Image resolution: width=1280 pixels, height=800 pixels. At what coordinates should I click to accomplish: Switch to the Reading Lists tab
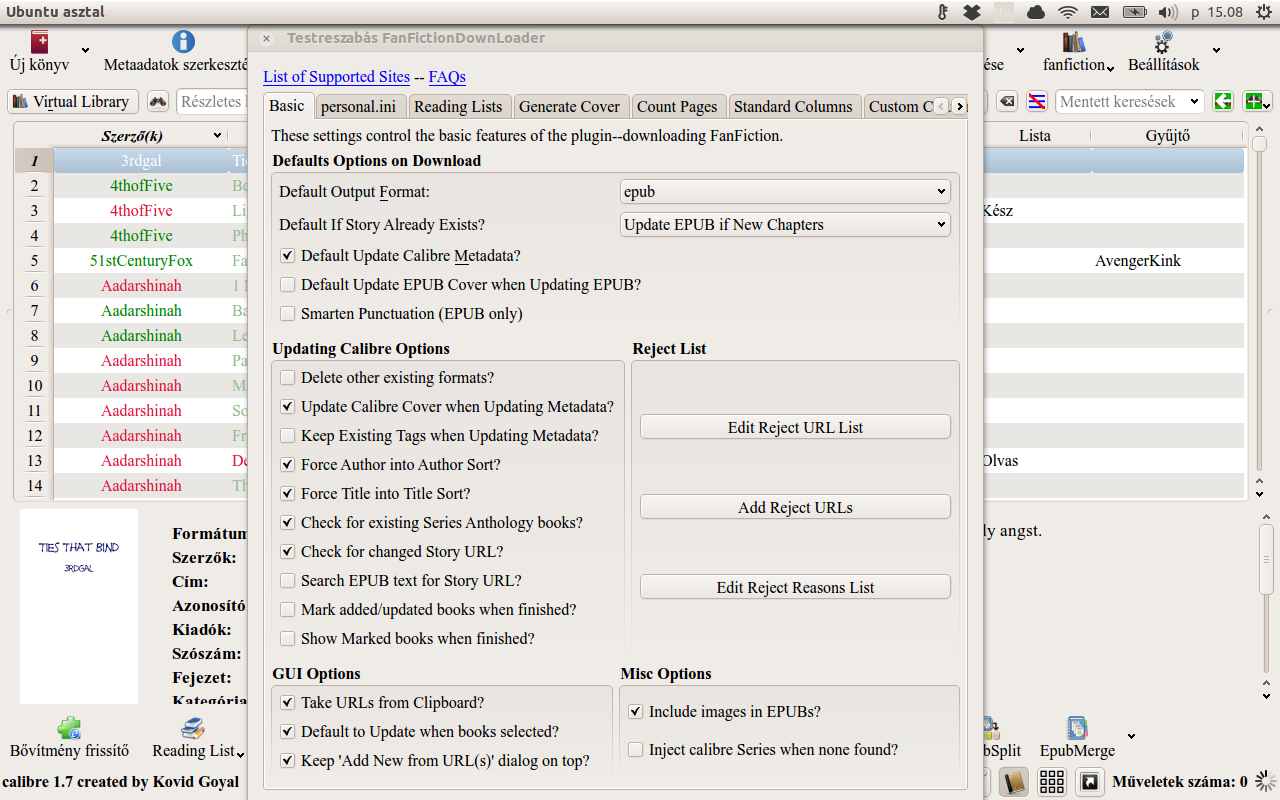coord(458,106)
